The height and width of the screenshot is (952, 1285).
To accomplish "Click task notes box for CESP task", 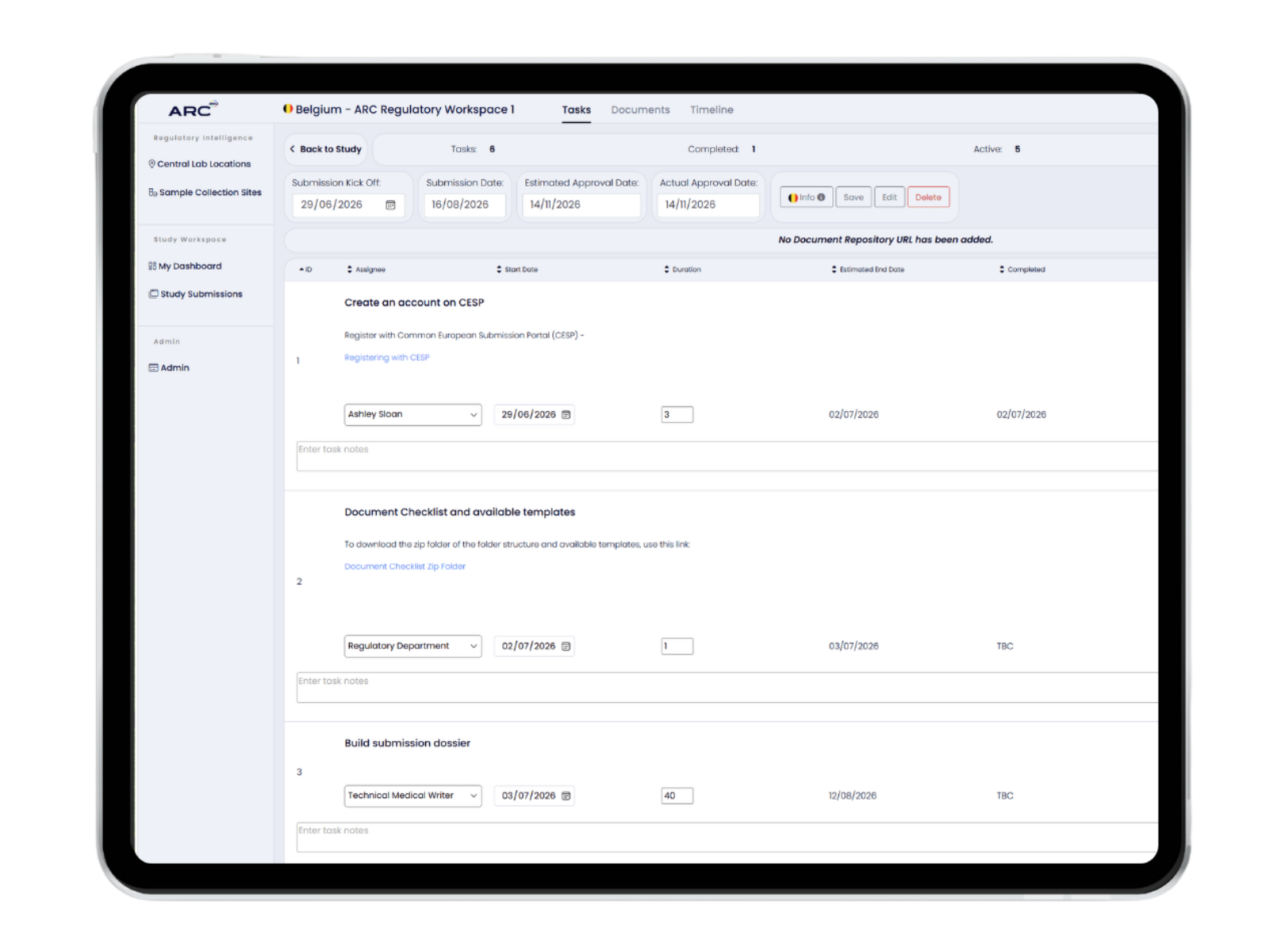I will coord(727,456).
